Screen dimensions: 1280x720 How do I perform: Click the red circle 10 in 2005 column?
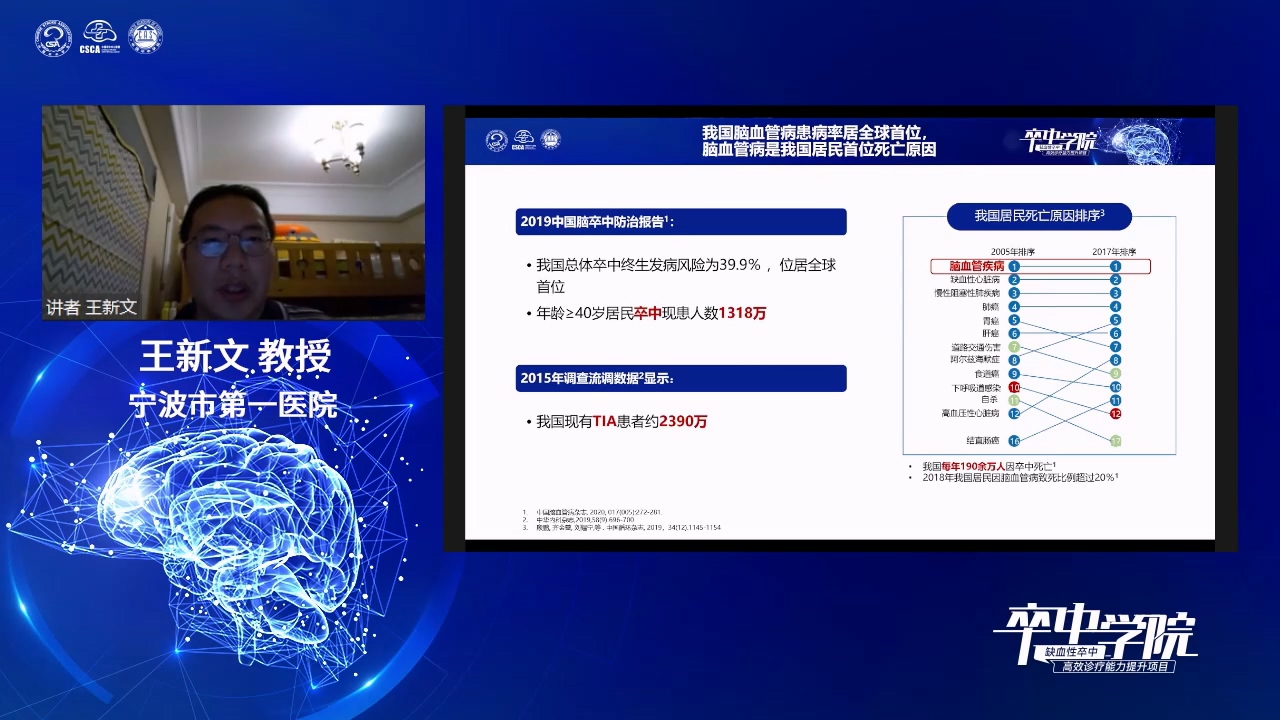1014,387
